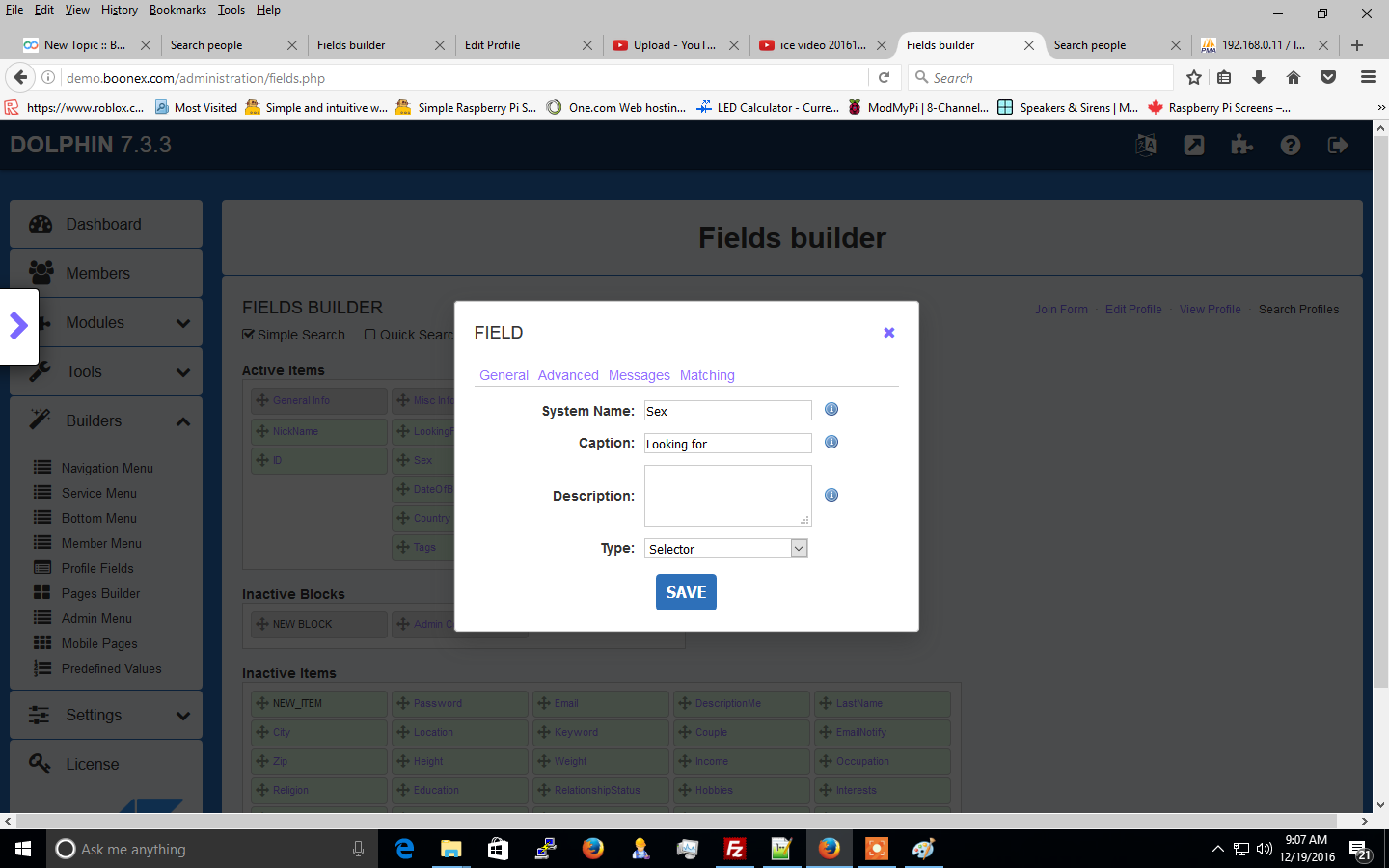The image size is (1389, 868).
Task: Switch to the Matching tab in FIELD dialog
Action: 707,375
